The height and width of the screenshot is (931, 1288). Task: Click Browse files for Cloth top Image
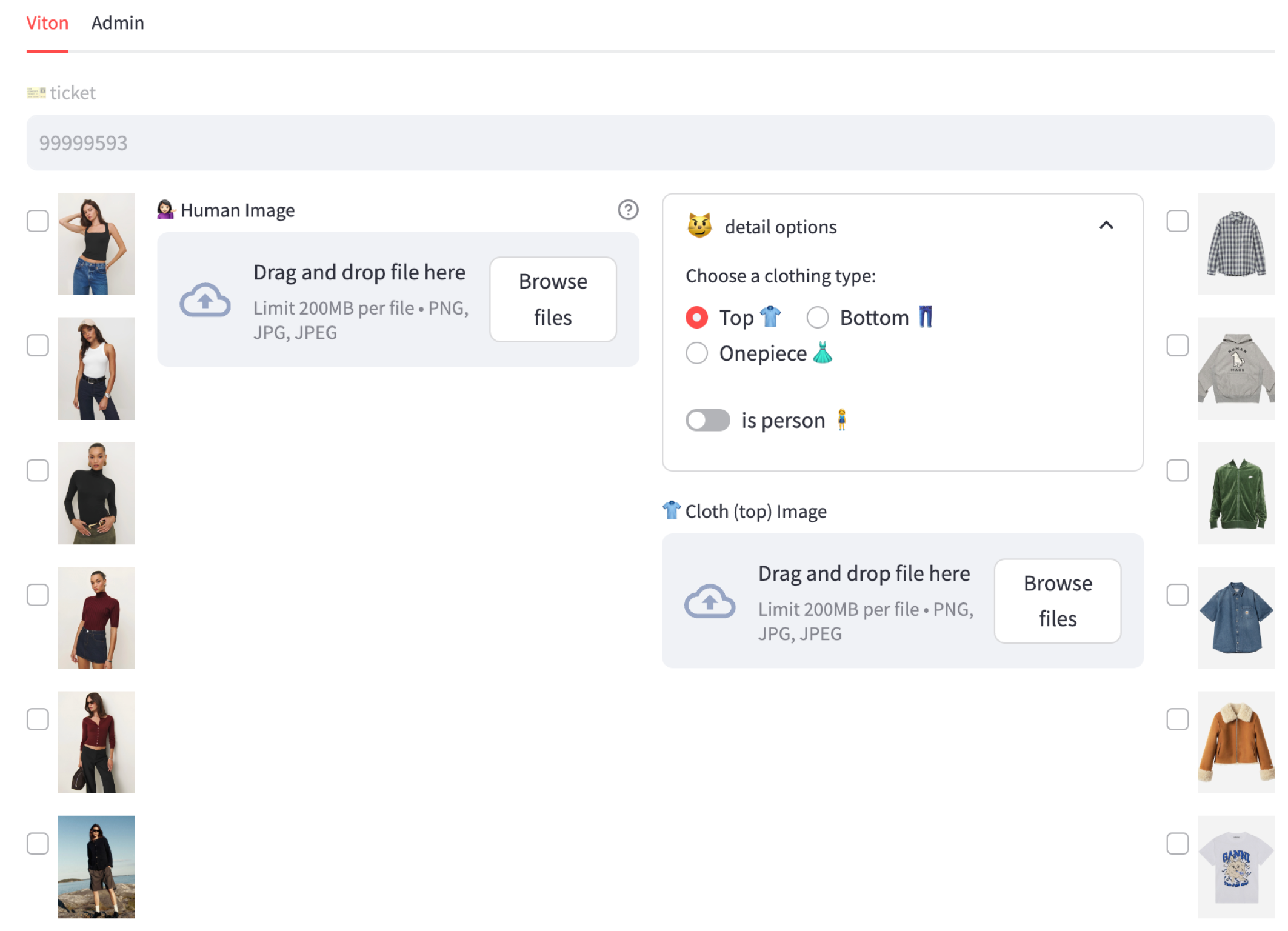point(1057,601)
